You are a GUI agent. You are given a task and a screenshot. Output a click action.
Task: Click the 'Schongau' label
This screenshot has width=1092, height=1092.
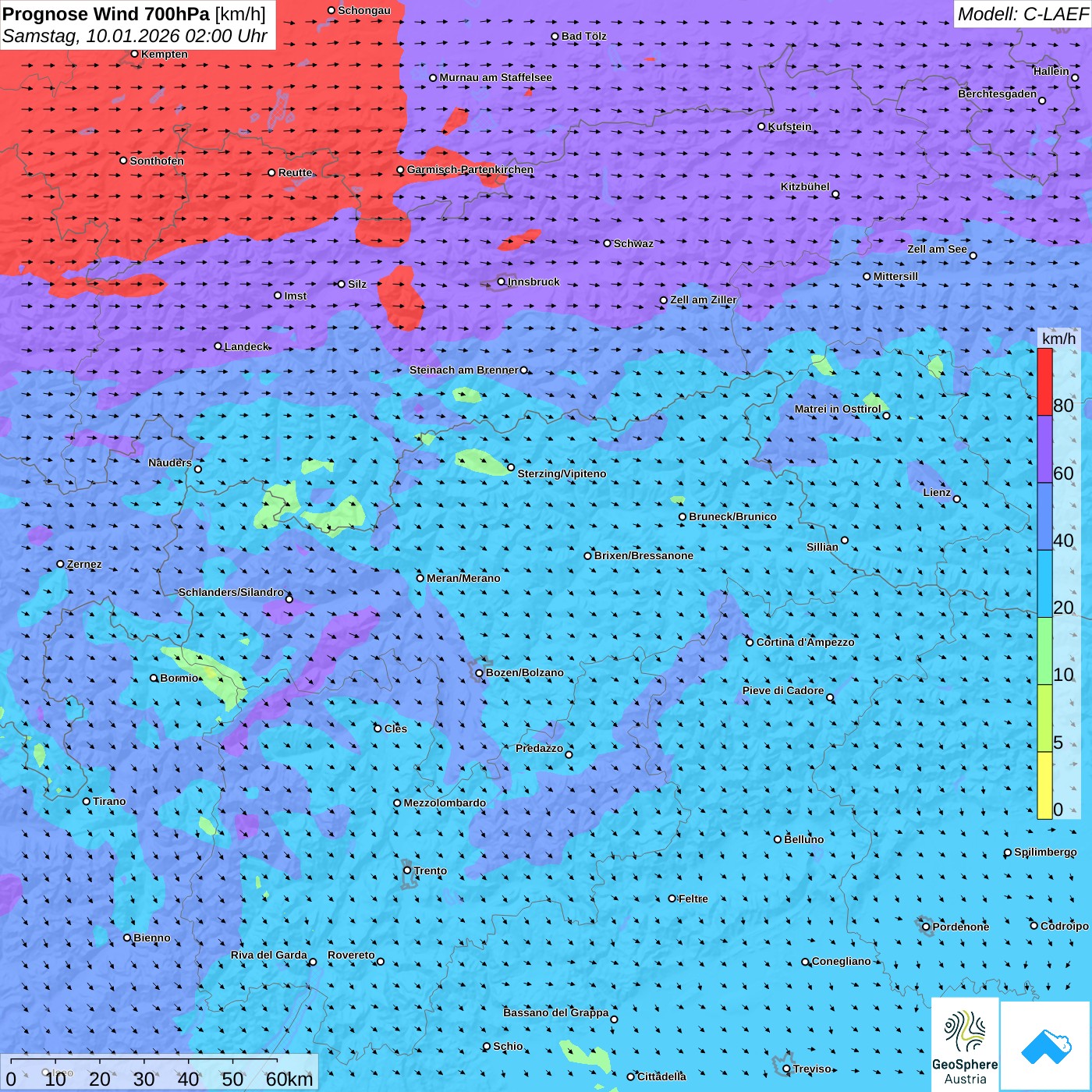pos(364,10)
